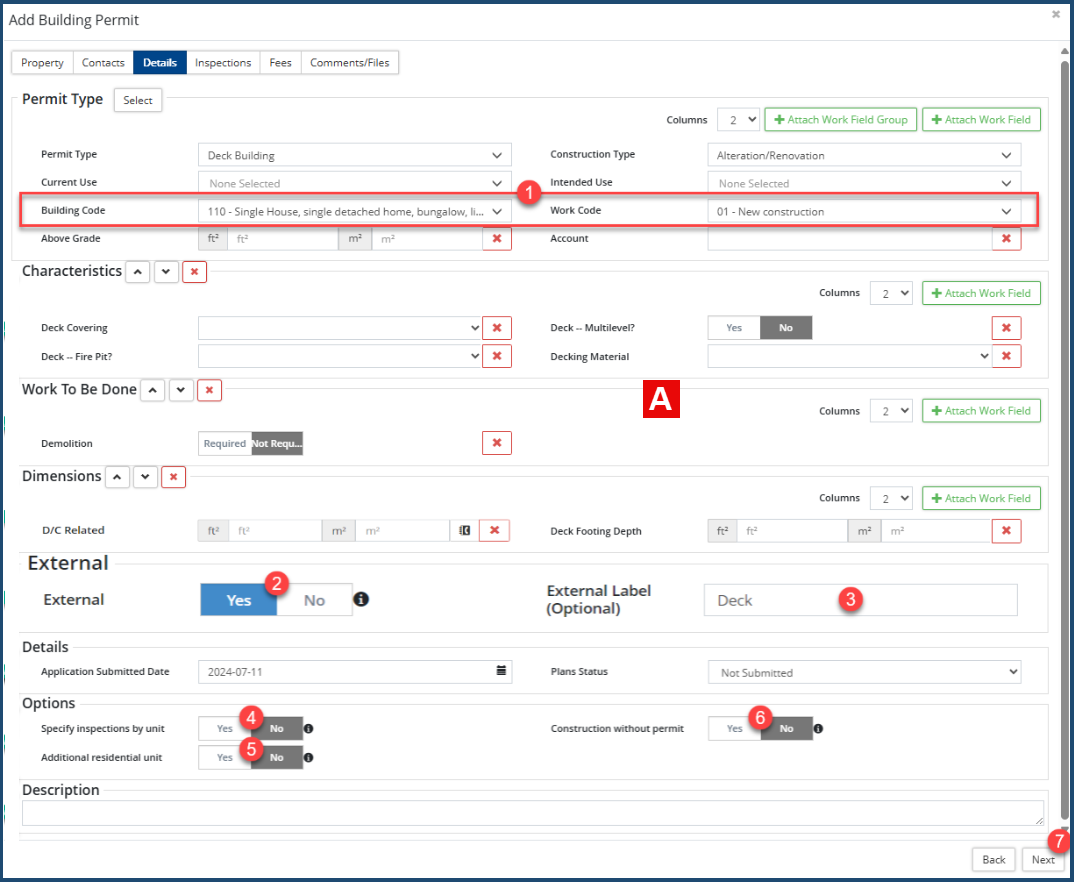
Task: Set External to No
Action: click(x=314, y=600)
